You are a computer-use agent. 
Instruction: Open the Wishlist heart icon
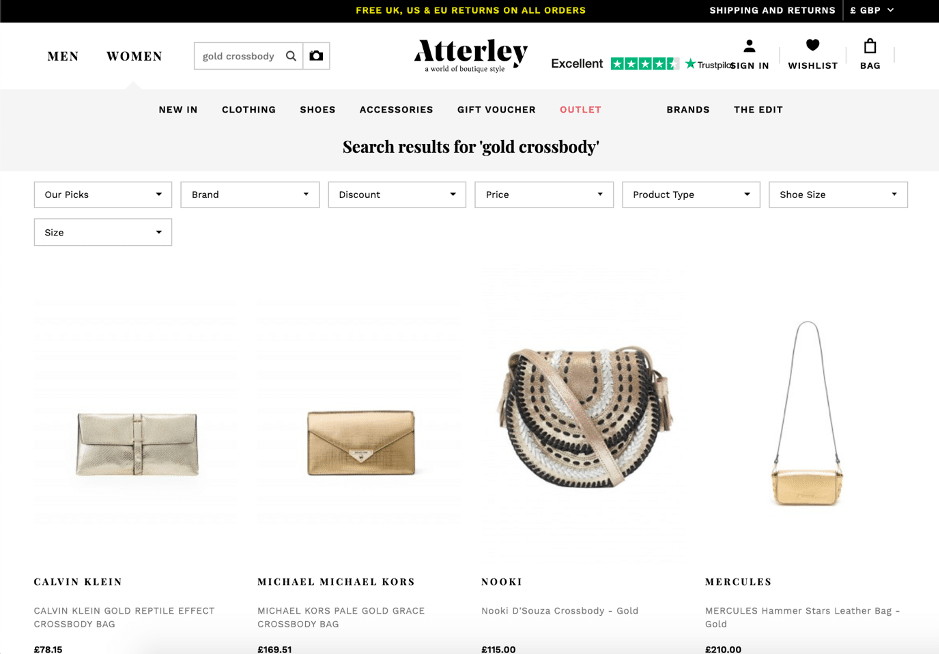pos(812,45)
